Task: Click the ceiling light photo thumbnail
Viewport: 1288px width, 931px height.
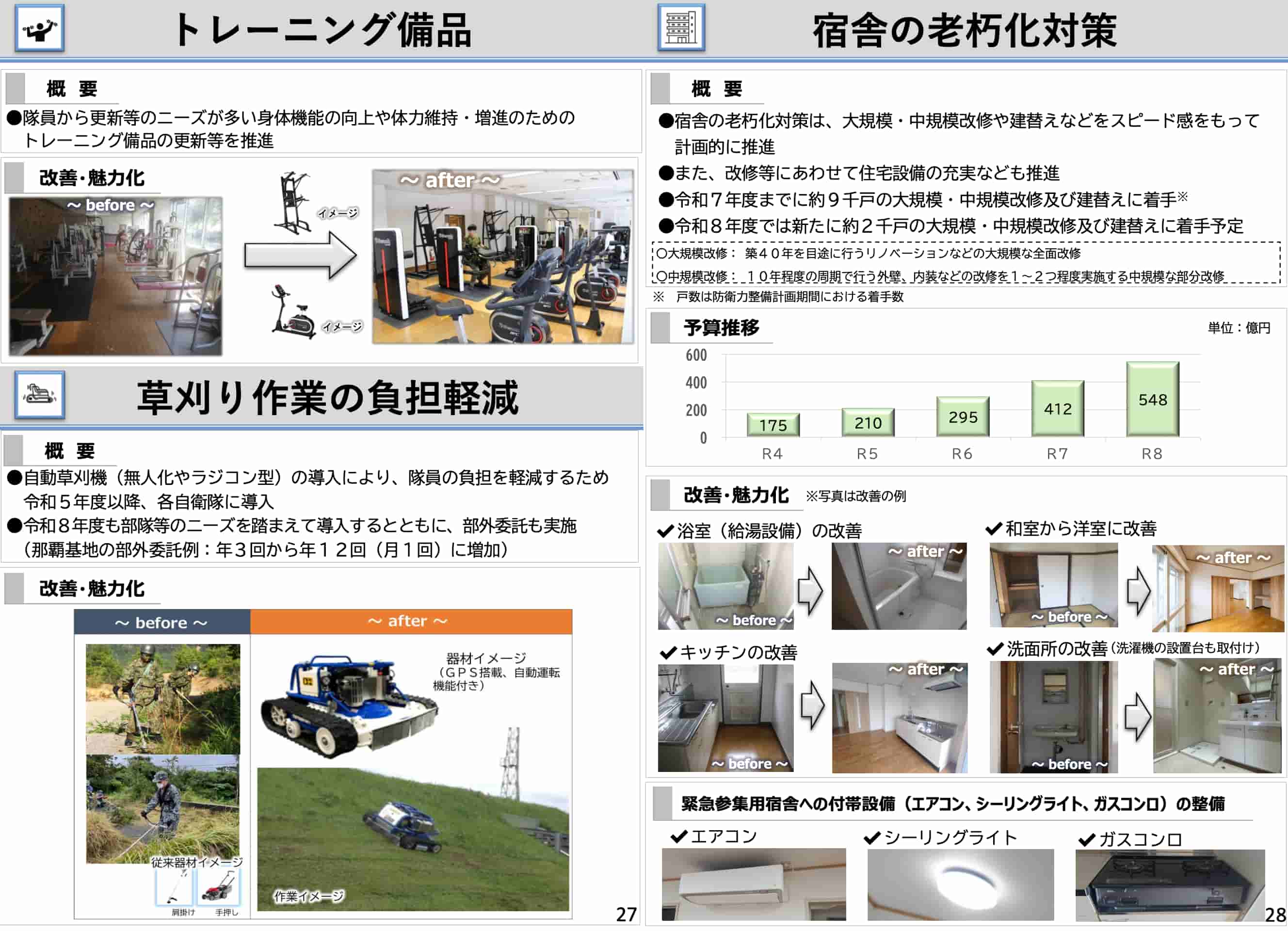Action: [960, 884]
